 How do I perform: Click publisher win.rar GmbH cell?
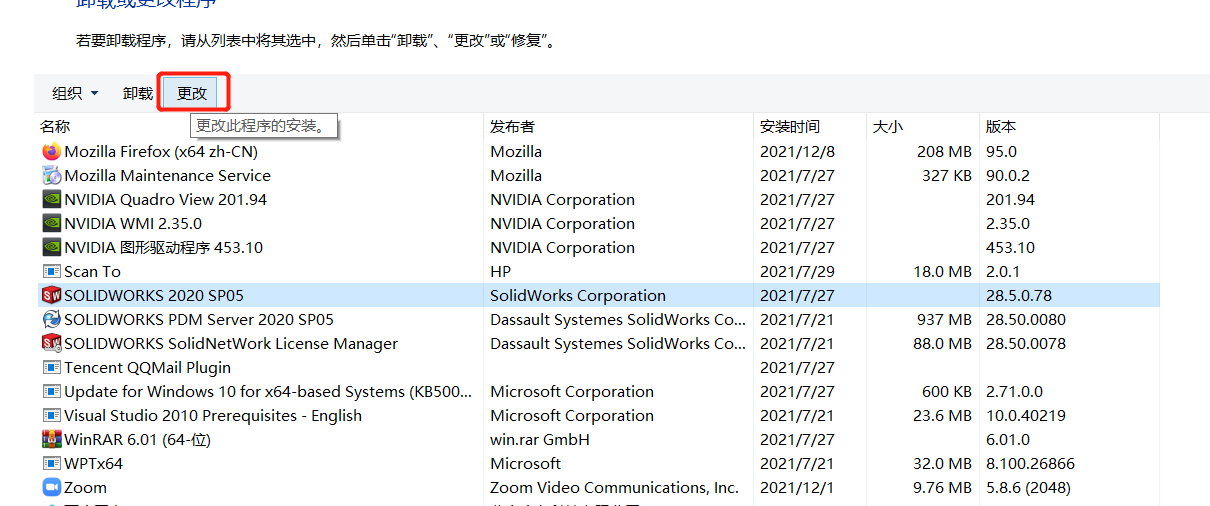(540, 440)
